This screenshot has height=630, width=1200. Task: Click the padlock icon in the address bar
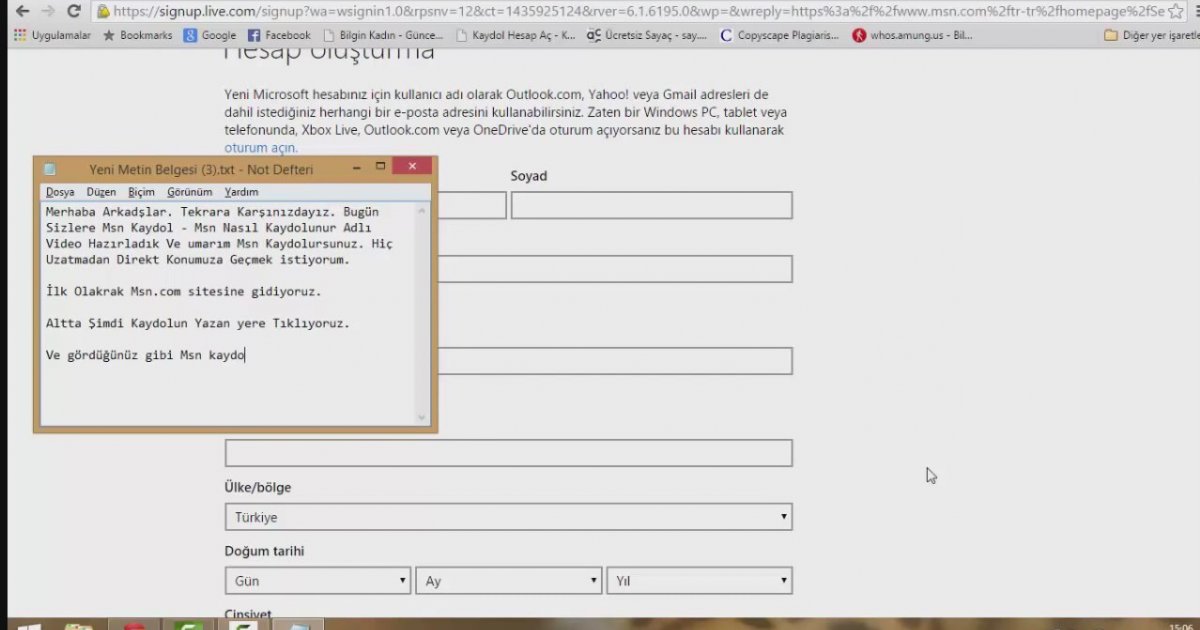(x=103, y=12)
